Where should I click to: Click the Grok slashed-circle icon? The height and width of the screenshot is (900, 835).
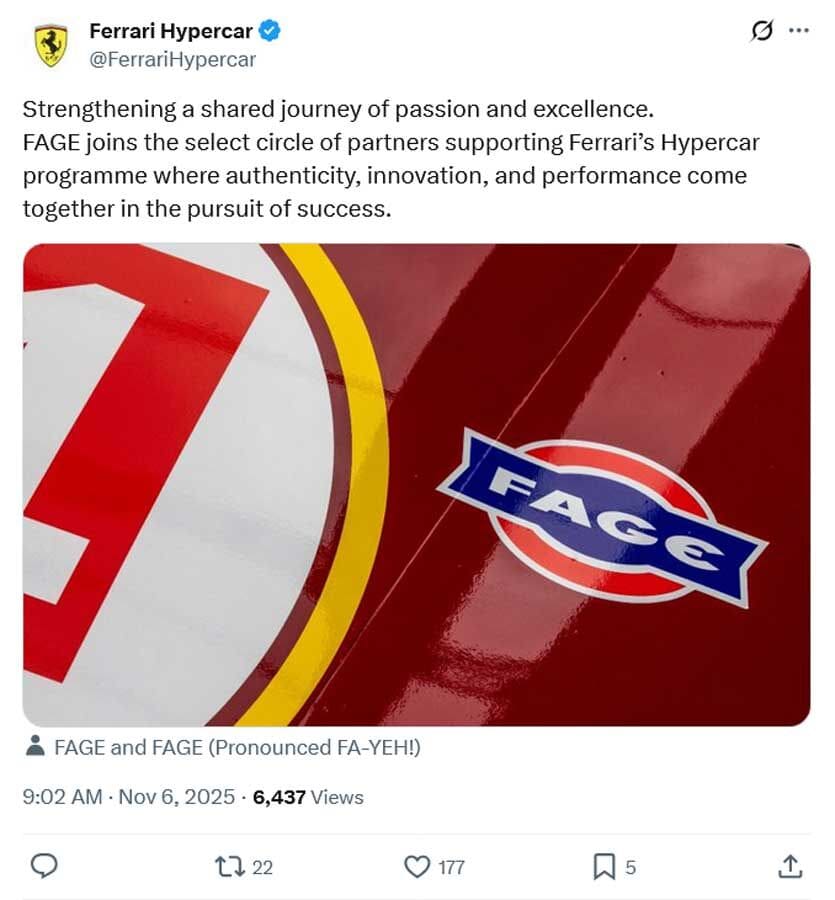click(x=762, y=31)
